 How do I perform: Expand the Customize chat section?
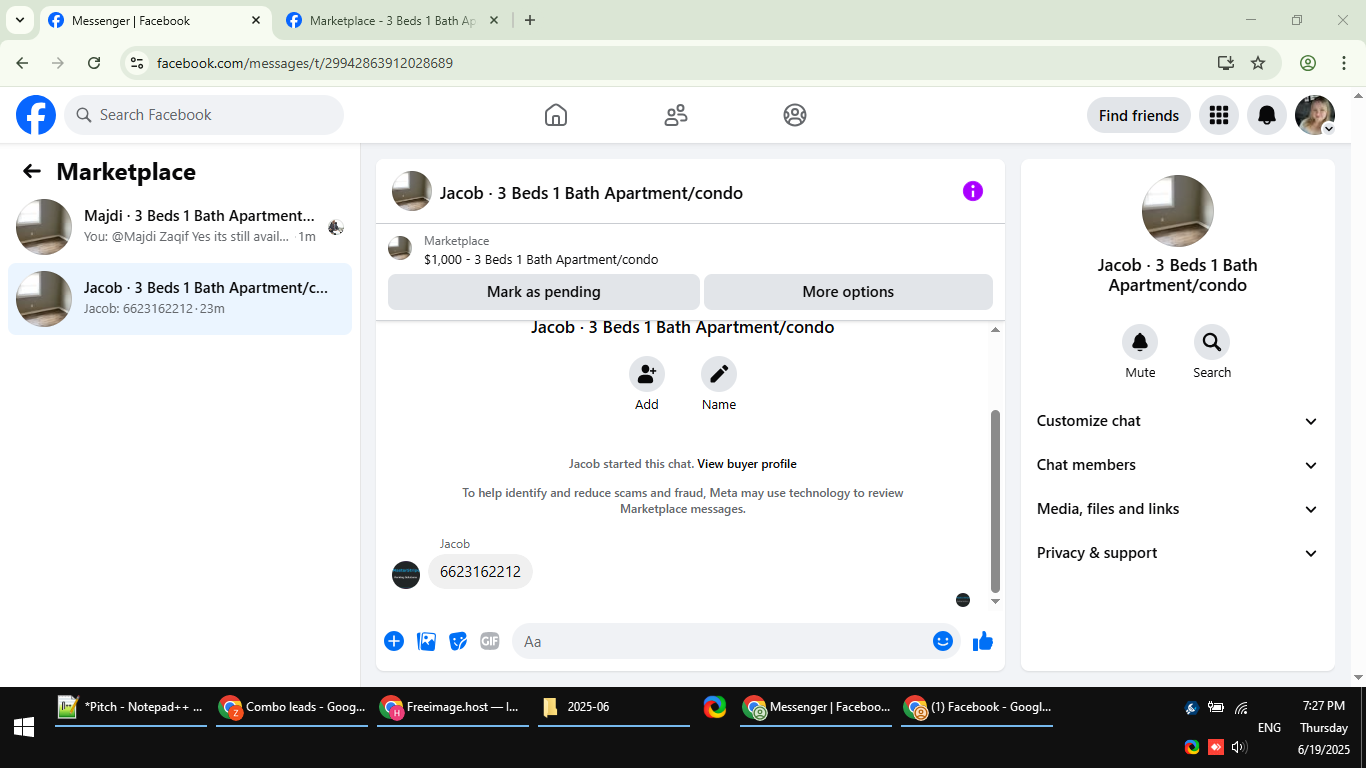(1178, 421)
